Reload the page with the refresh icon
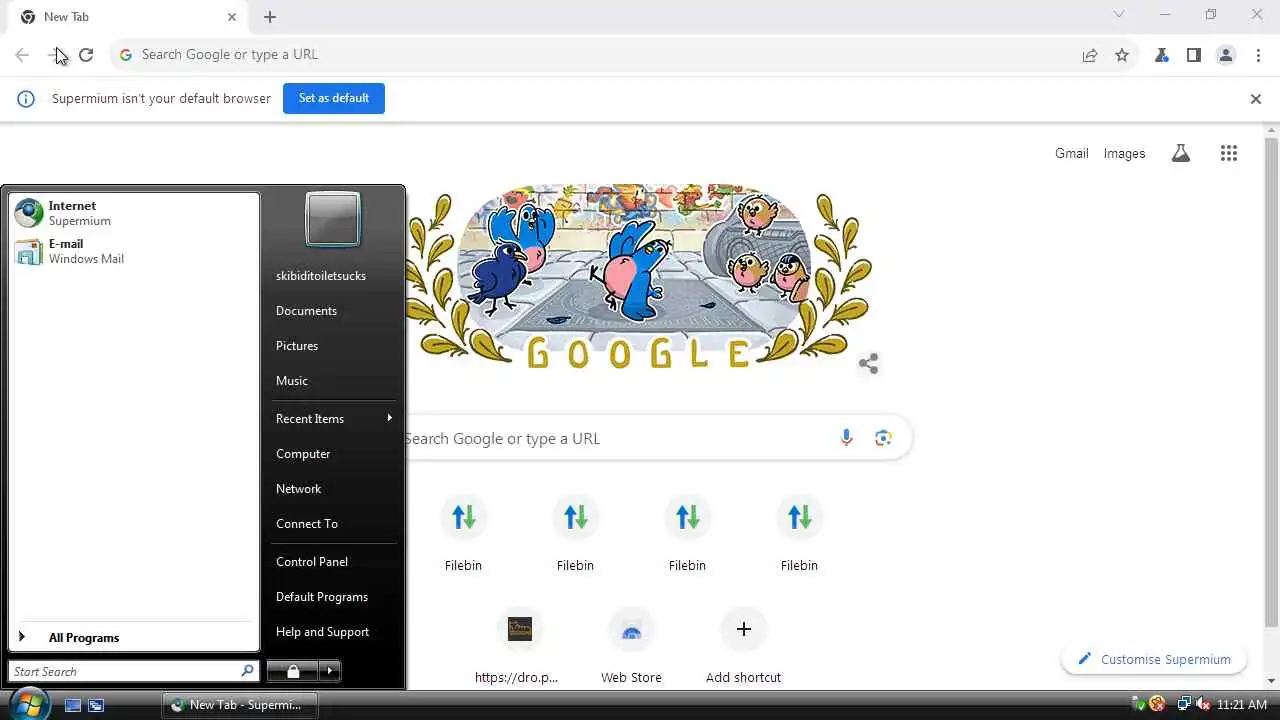This screenshot has height=720, width=1280. [86, 55]
